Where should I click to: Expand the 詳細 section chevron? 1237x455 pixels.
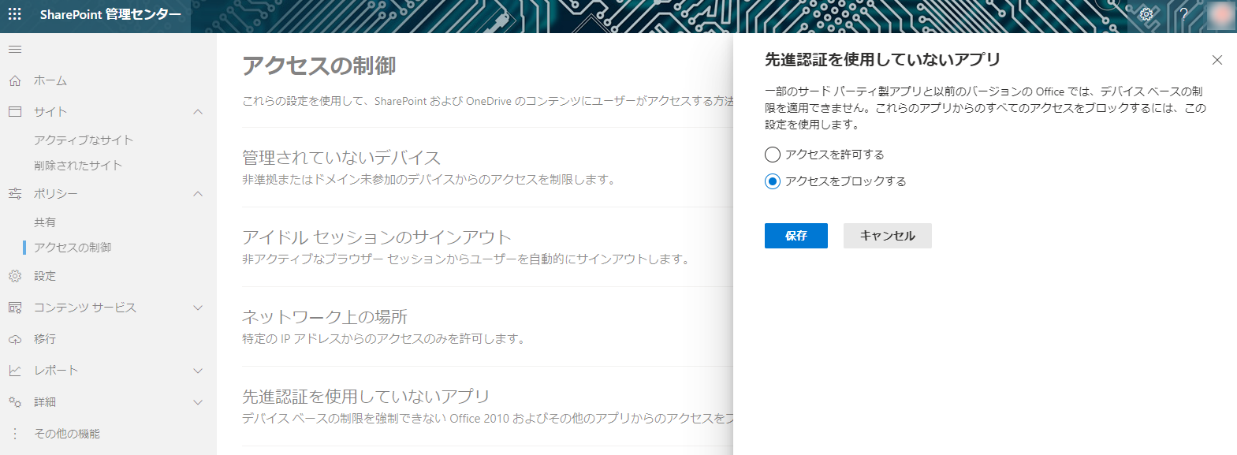pyautogui.click(x=198, y=402)
